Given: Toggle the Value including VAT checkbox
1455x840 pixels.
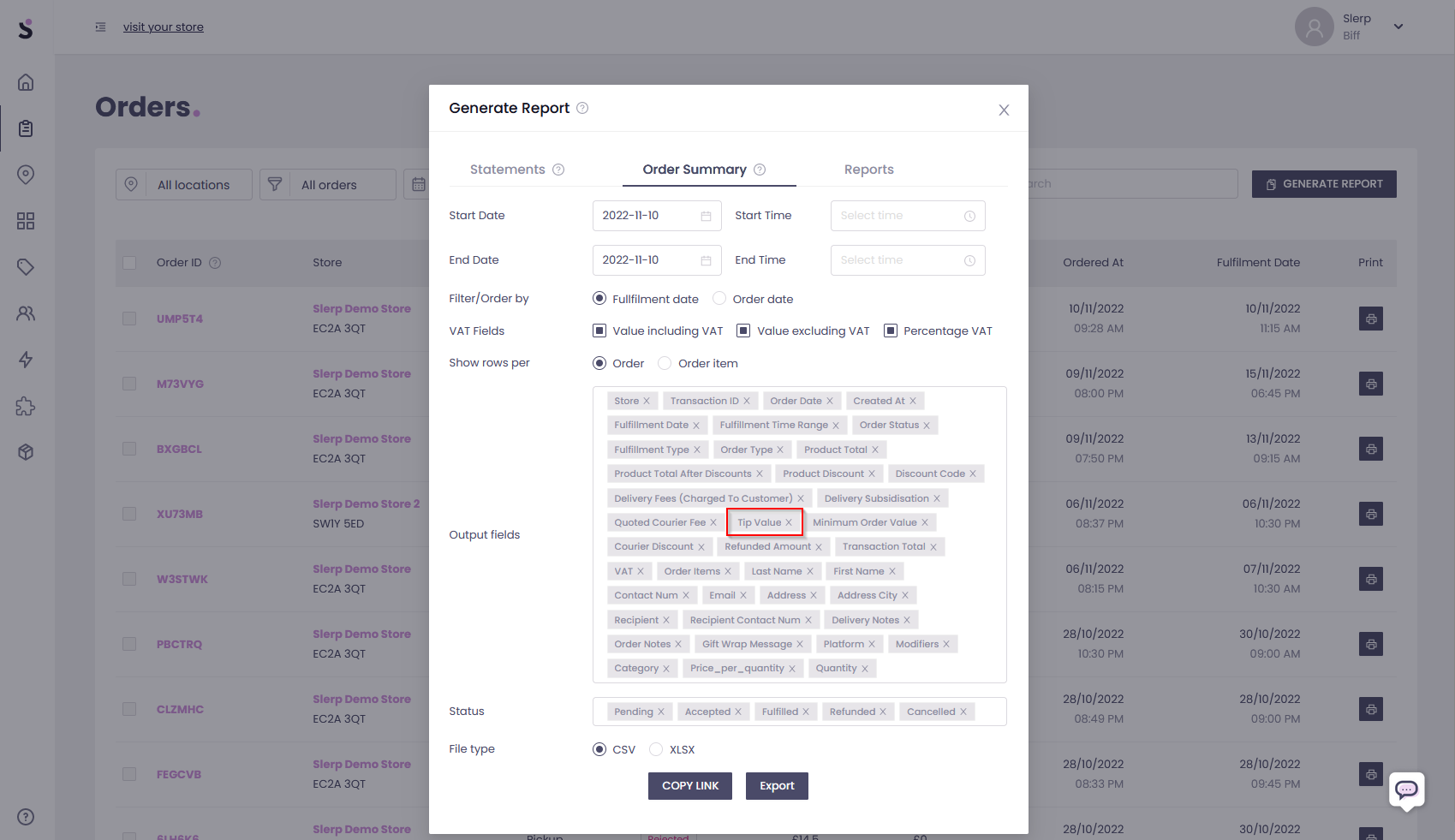Looking at the screenshot, I should [599, 331].
